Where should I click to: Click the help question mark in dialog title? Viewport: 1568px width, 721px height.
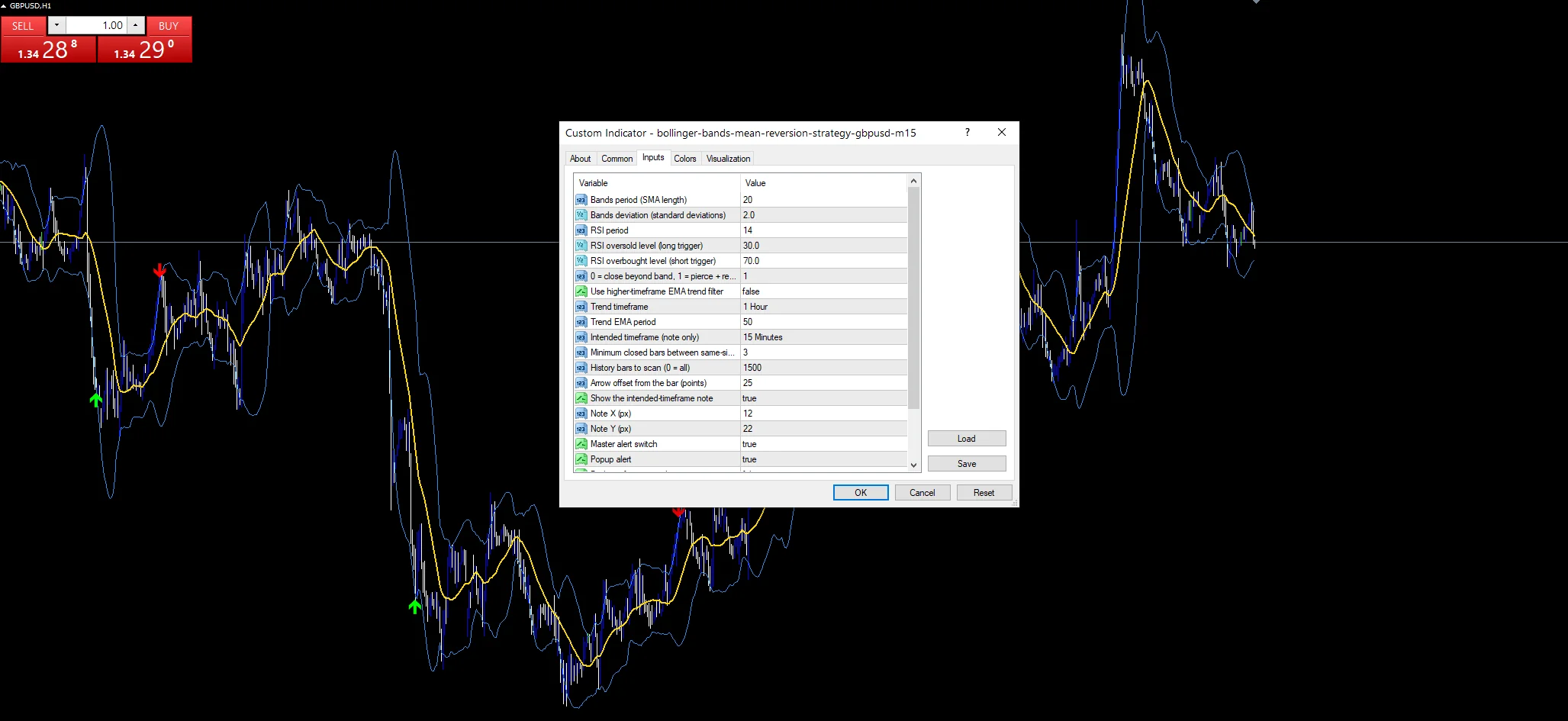tap(968, 132)
